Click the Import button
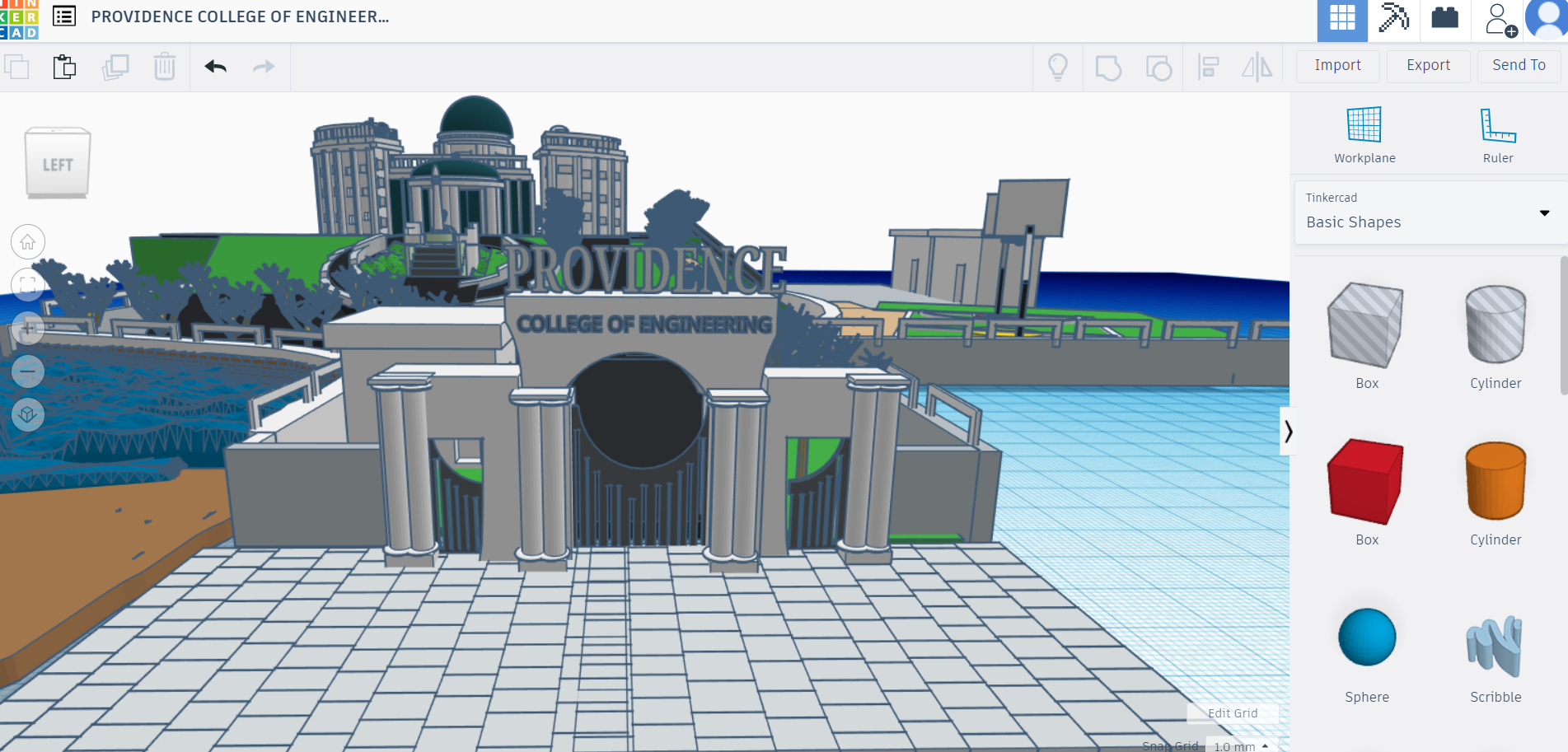 click(1337, 66)
